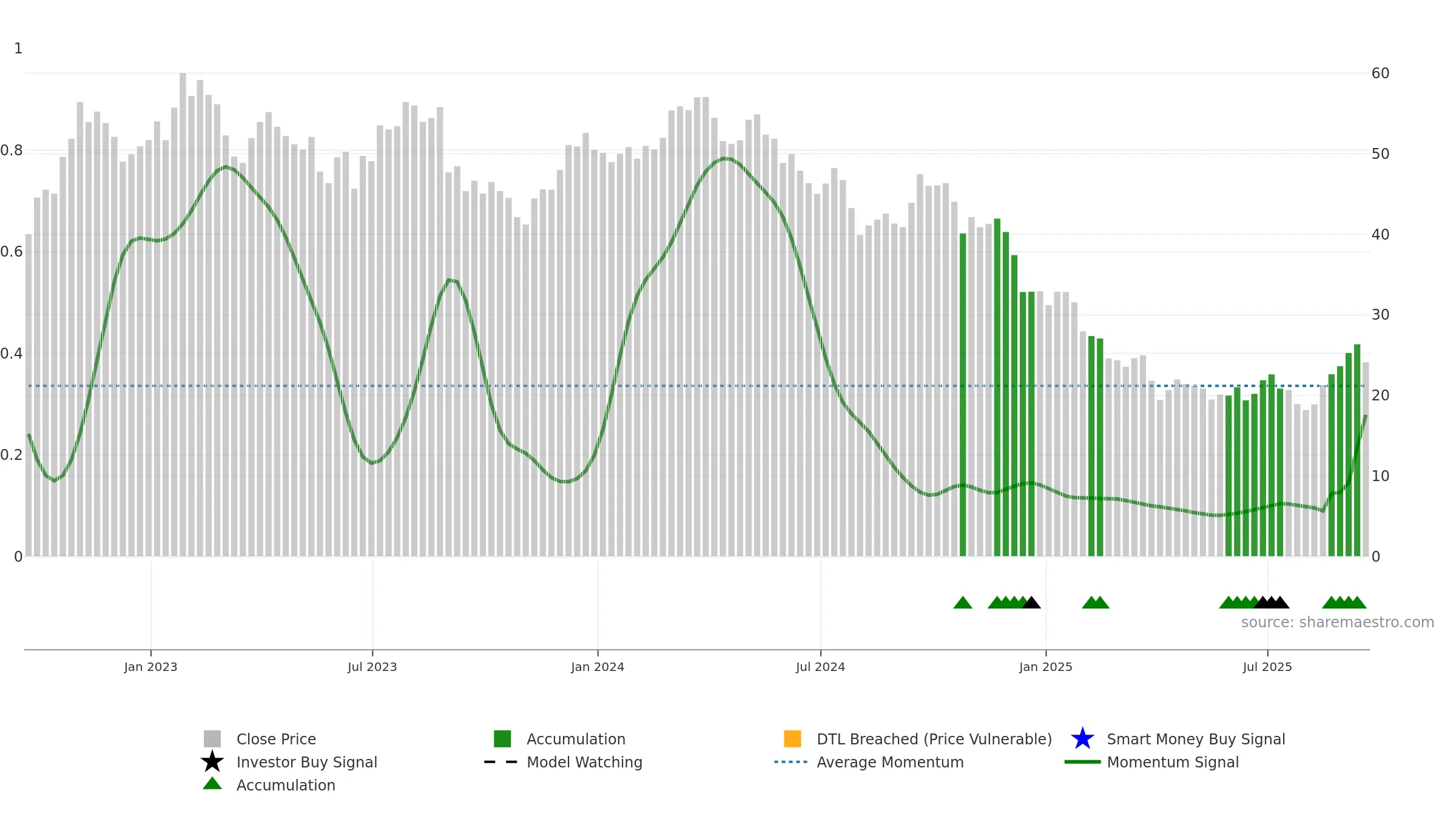Click the black Investor Buy Signal star icon

click(x=212, y=762)
